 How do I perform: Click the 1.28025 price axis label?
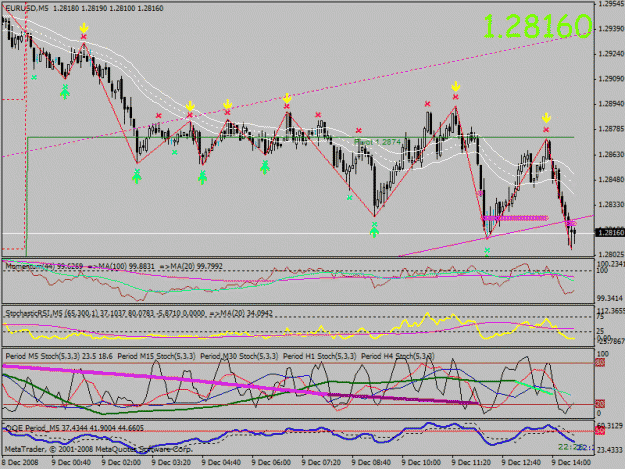click(x=611, y=254)
